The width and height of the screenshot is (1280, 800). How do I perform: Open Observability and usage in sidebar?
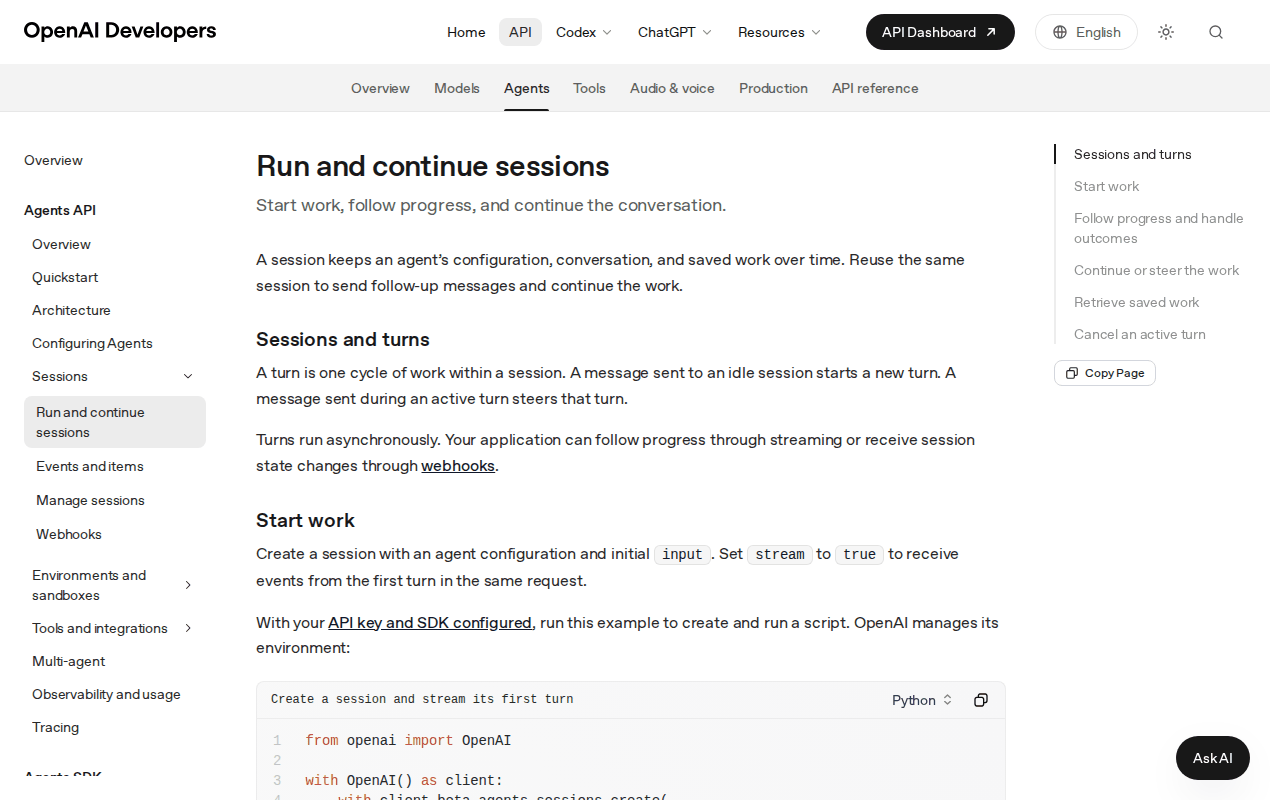click(x=106, y=694)
